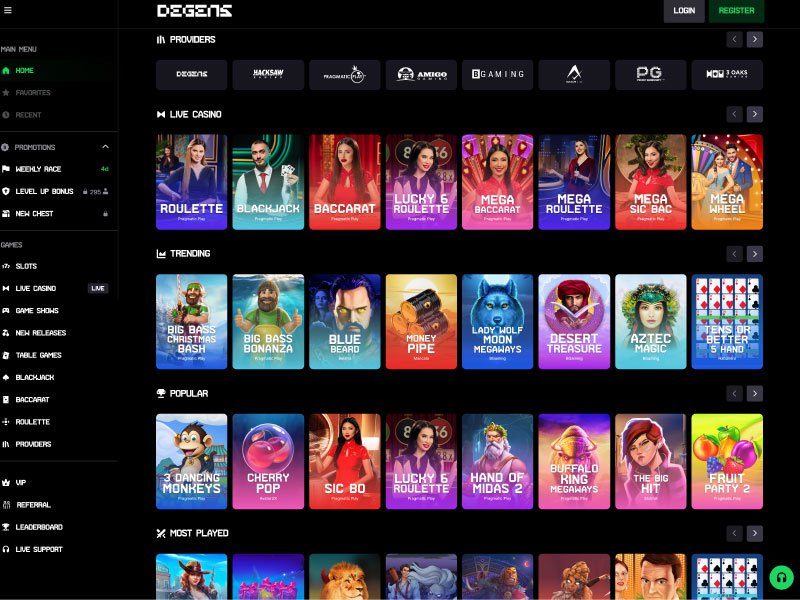Image resolution: width=800 pixels, height=600 pixels.
Task: Open Mega Wheel live game
Action: point(727,182)
